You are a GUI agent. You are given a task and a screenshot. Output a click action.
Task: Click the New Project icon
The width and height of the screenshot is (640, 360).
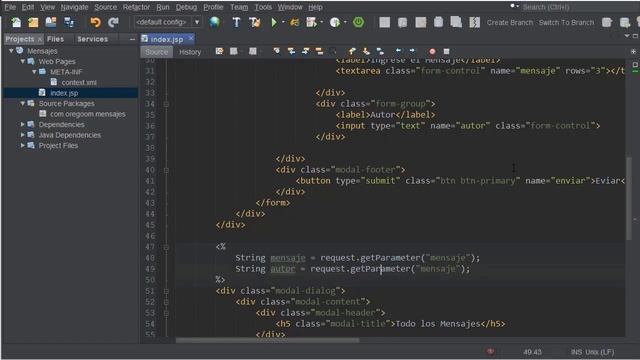33,22
